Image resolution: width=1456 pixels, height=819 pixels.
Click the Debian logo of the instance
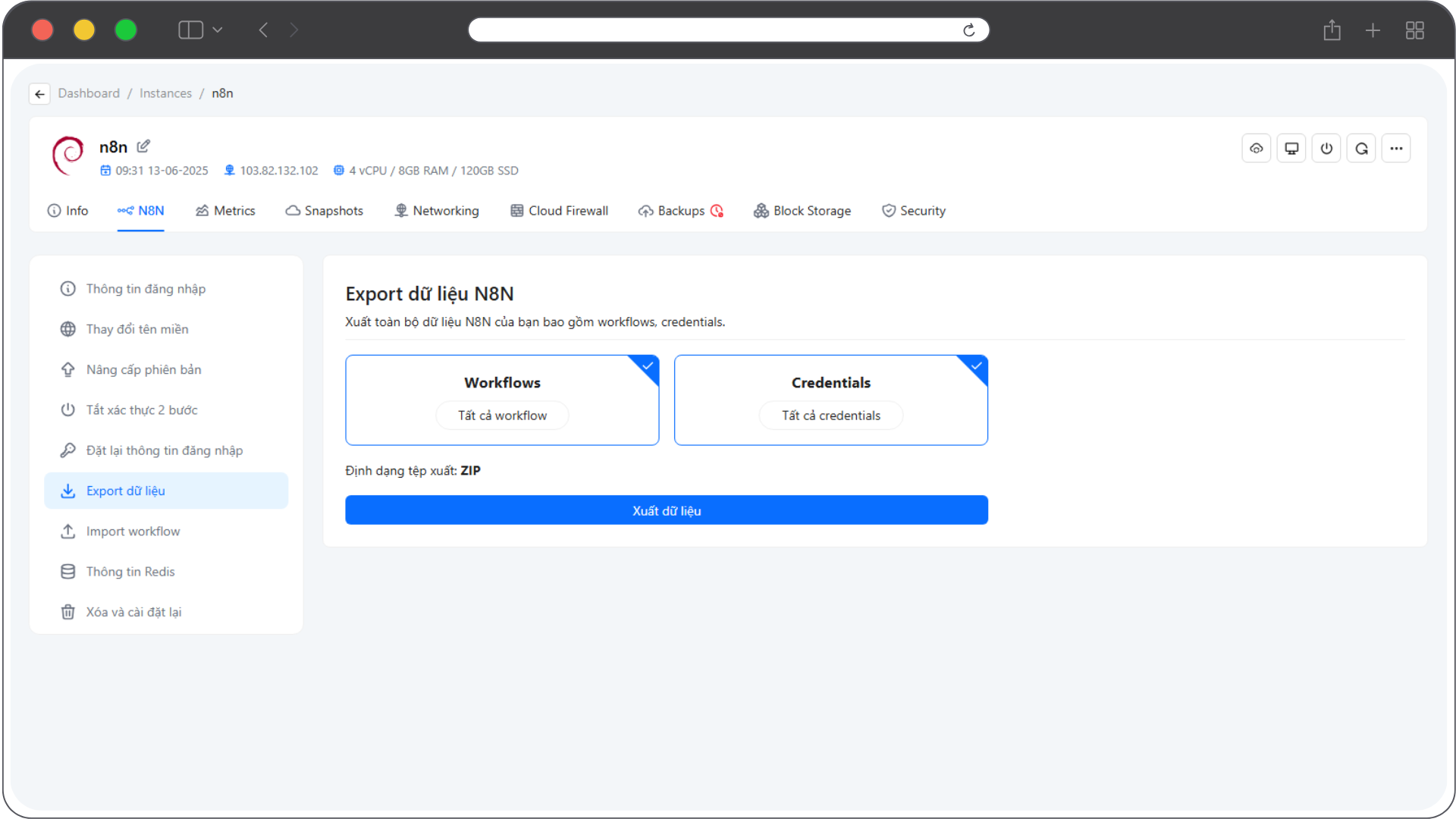point(68,155)
